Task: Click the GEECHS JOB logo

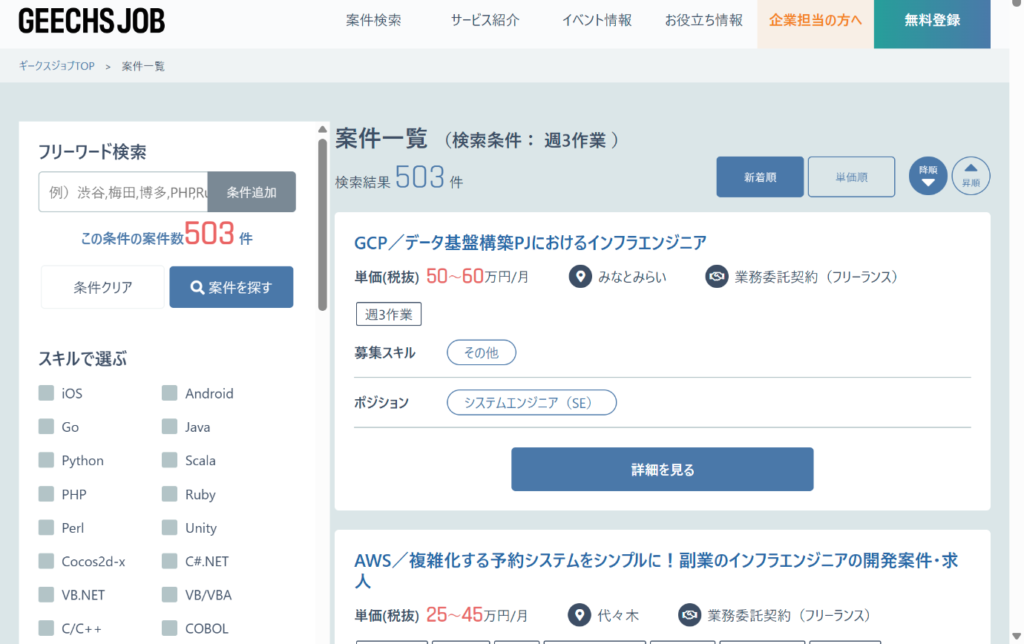Action: pos(91,21)
